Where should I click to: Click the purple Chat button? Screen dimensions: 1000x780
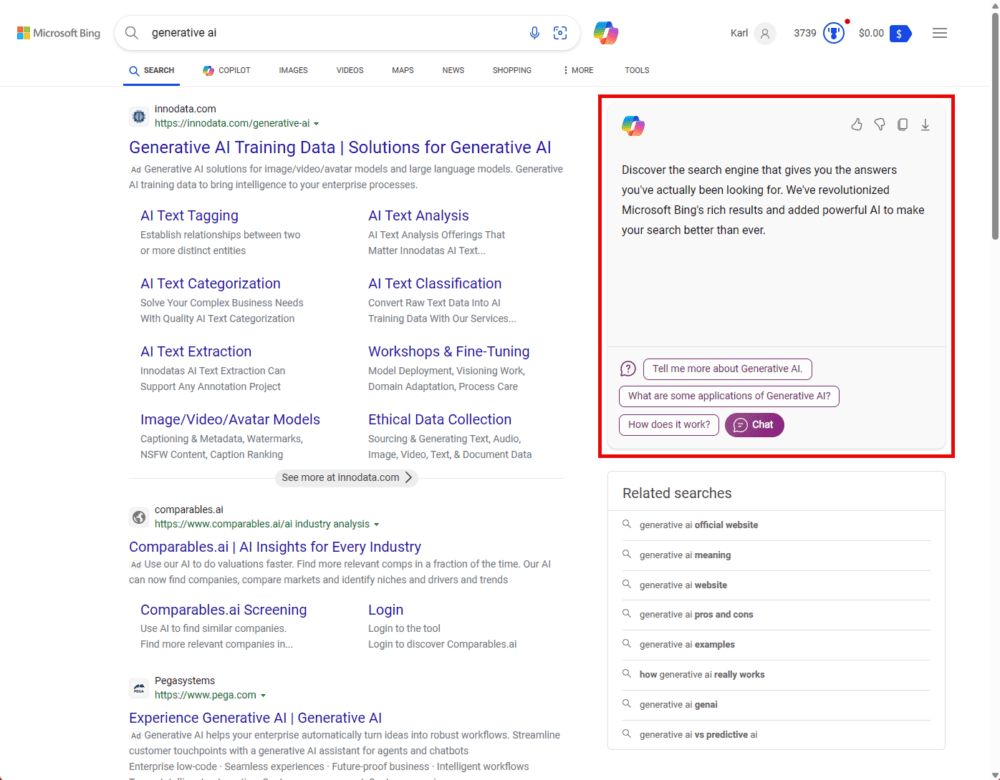754,425
